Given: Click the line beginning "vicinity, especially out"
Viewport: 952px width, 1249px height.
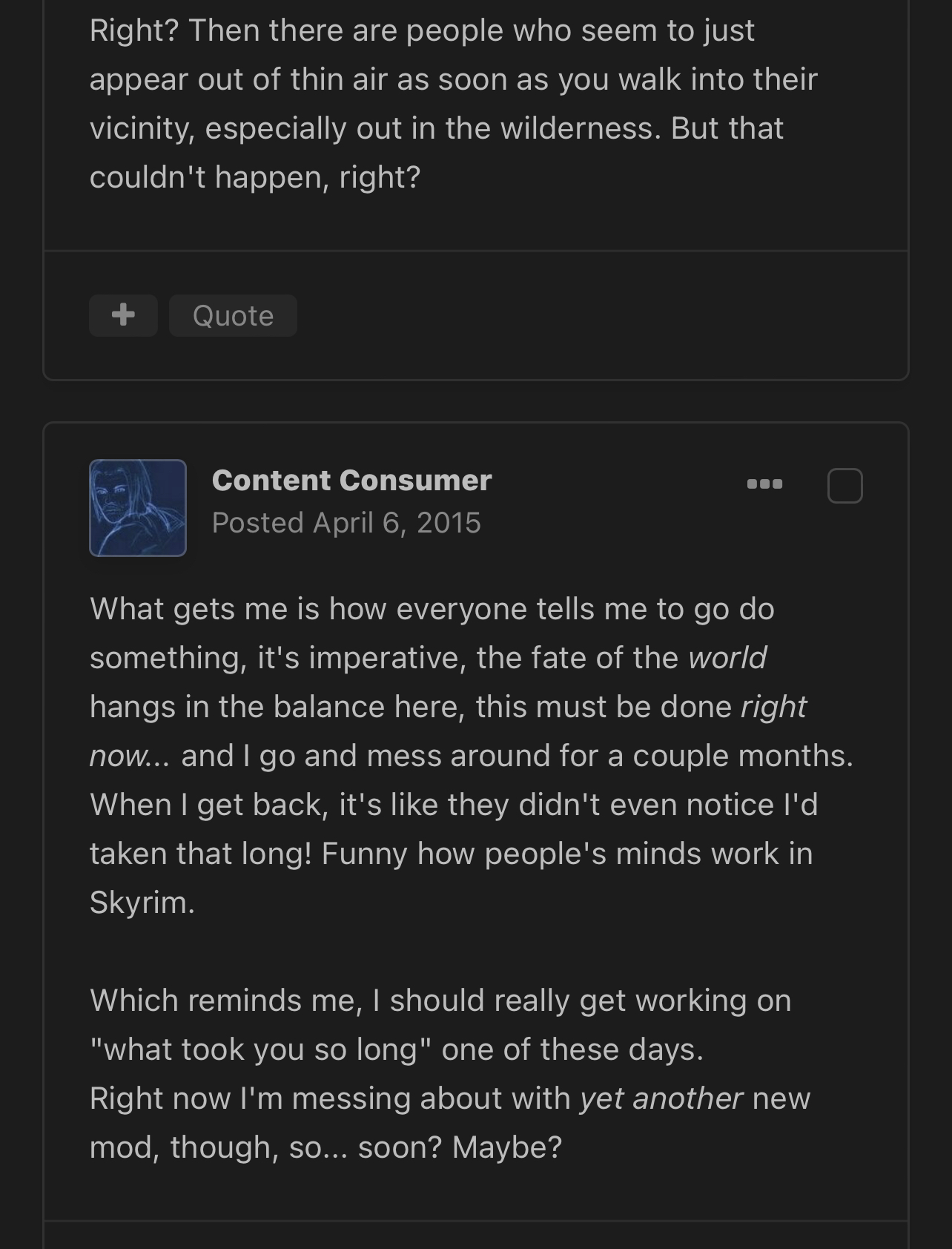Looking at the screenshot, I should (x=437, y=128).
